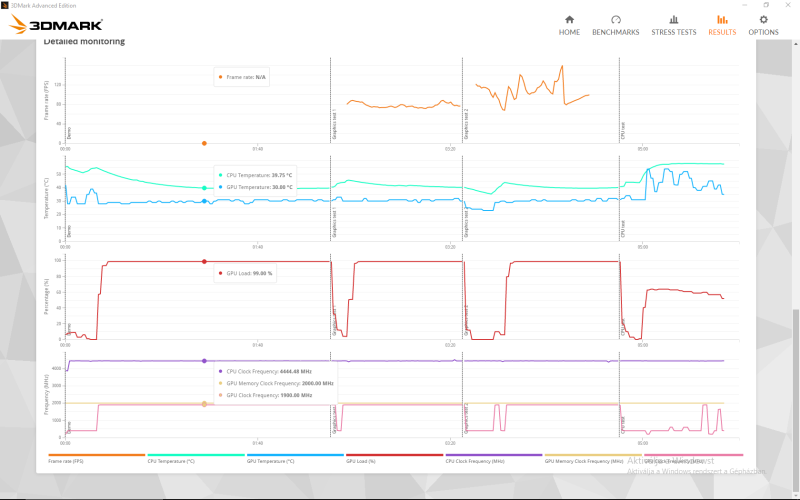Restore down the 3DMark window

(766, 5)
